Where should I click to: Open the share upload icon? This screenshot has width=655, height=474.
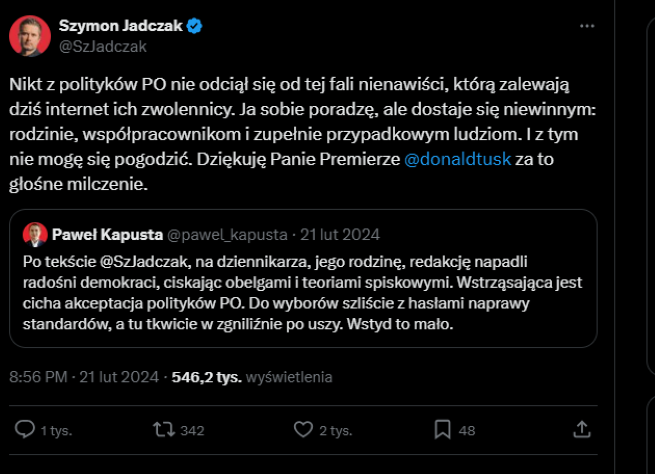[581, 429]
